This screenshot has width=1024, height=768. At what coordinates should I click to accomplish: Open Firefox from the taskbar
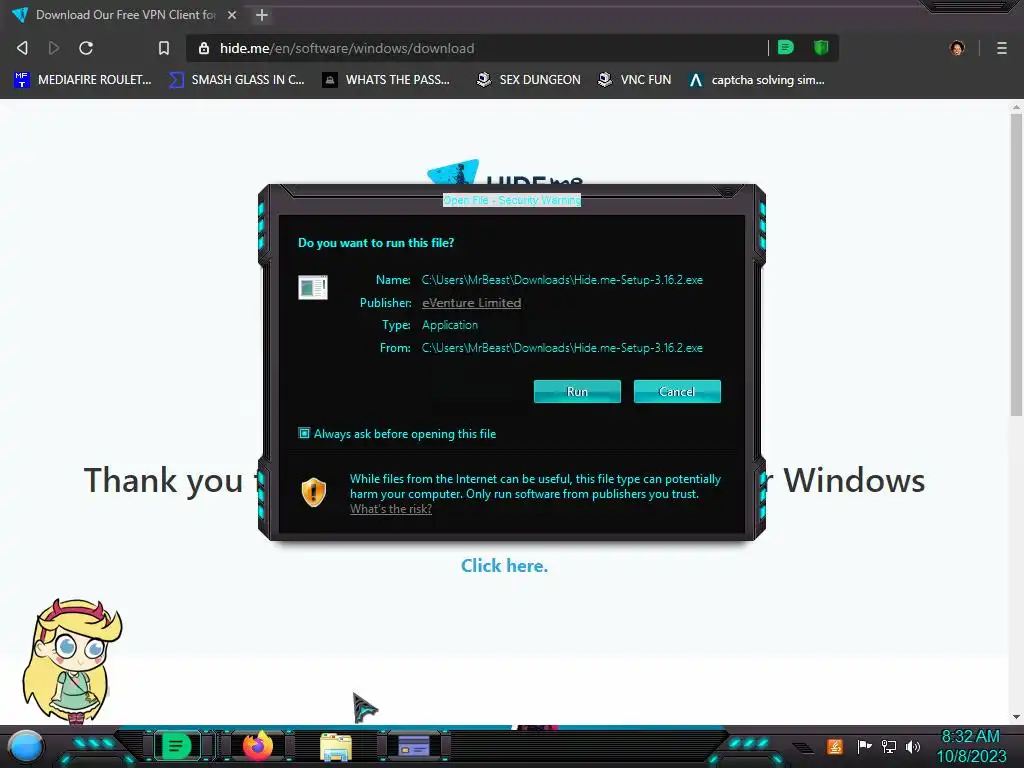coord(258,746)
